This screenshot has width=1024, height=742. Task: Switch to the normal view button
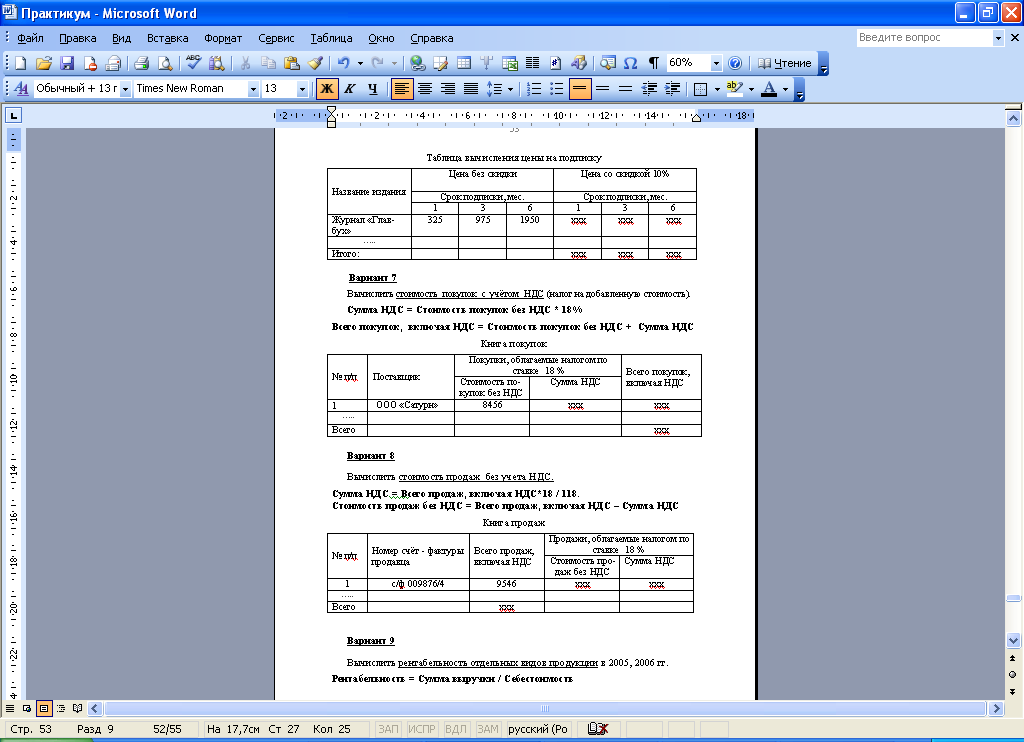coord(10,708)
